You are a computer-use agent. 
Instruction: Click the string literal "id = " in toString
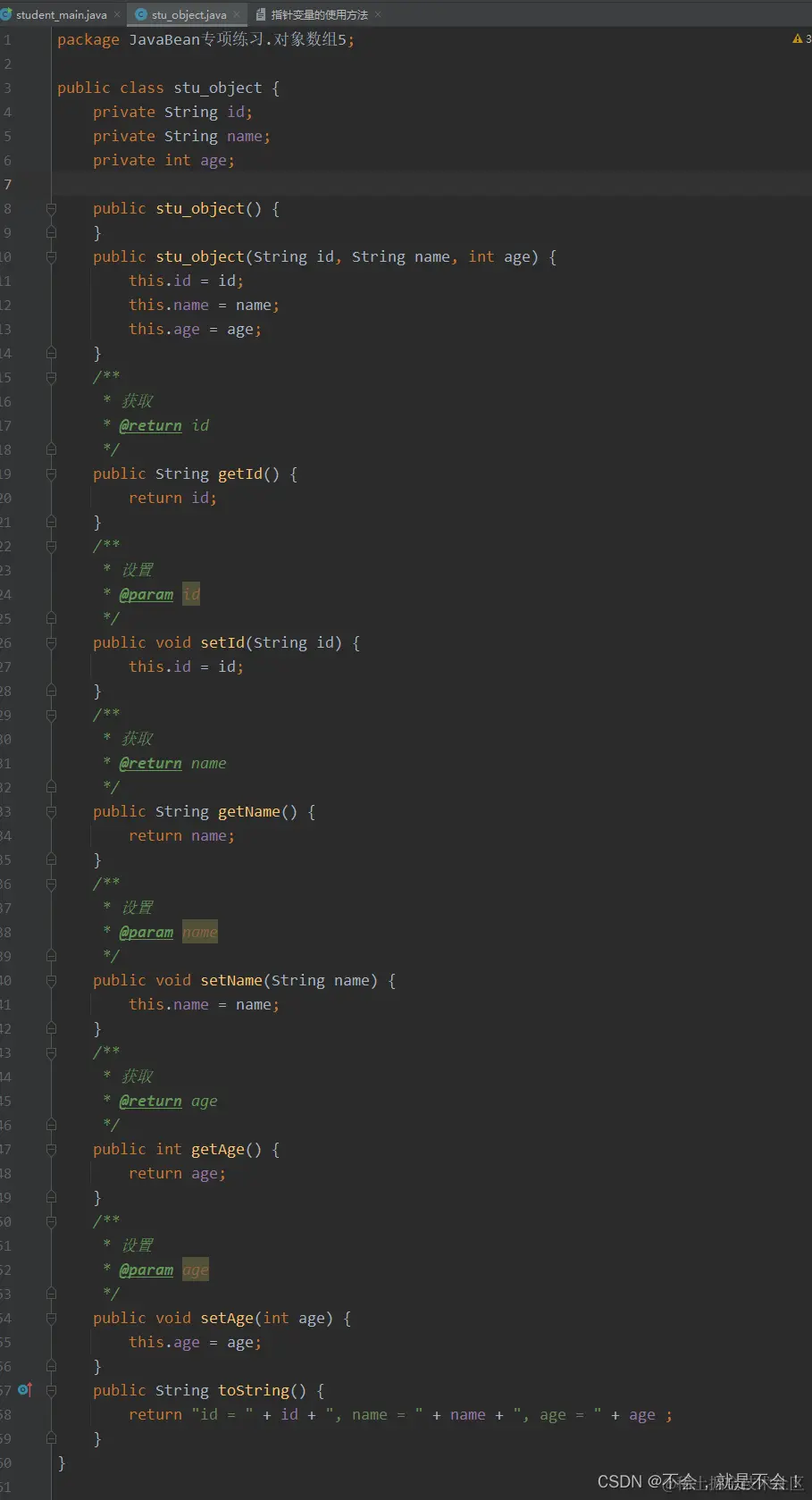[x=222, y=1414]
